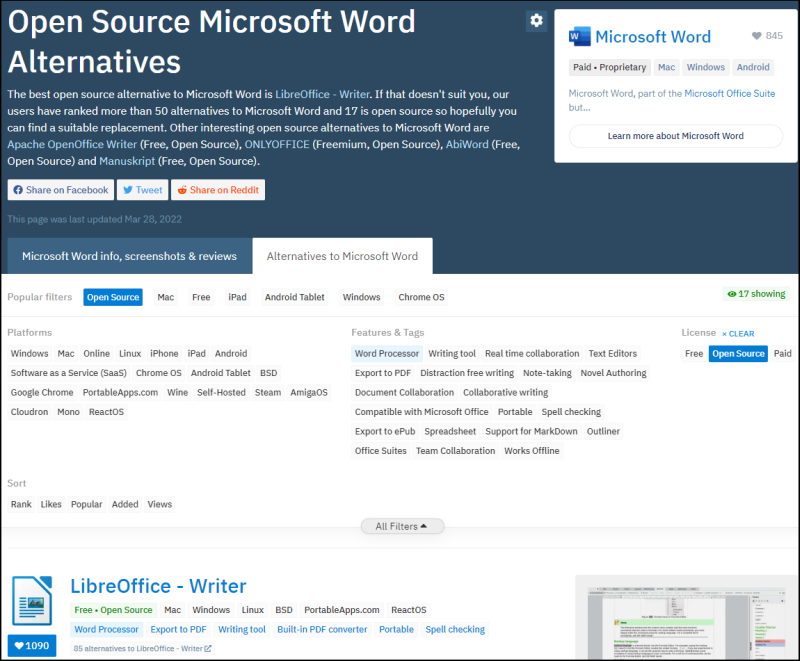Toggle the Open Source license filter
The width and height of the screenshot is (800, 661).
coord(738,353)
